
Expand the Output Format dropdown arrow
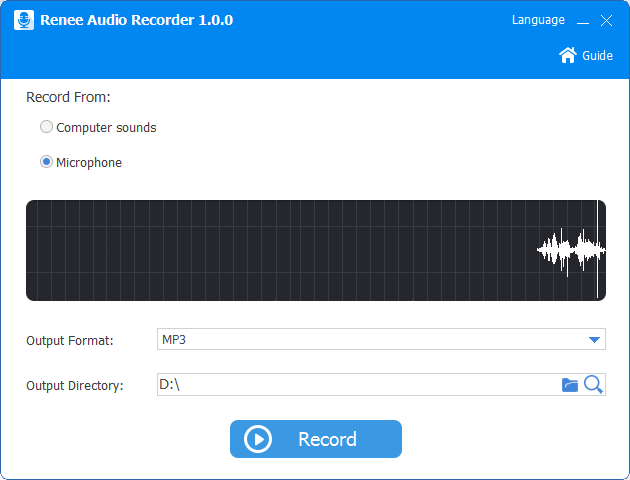(x=594, y=340)
